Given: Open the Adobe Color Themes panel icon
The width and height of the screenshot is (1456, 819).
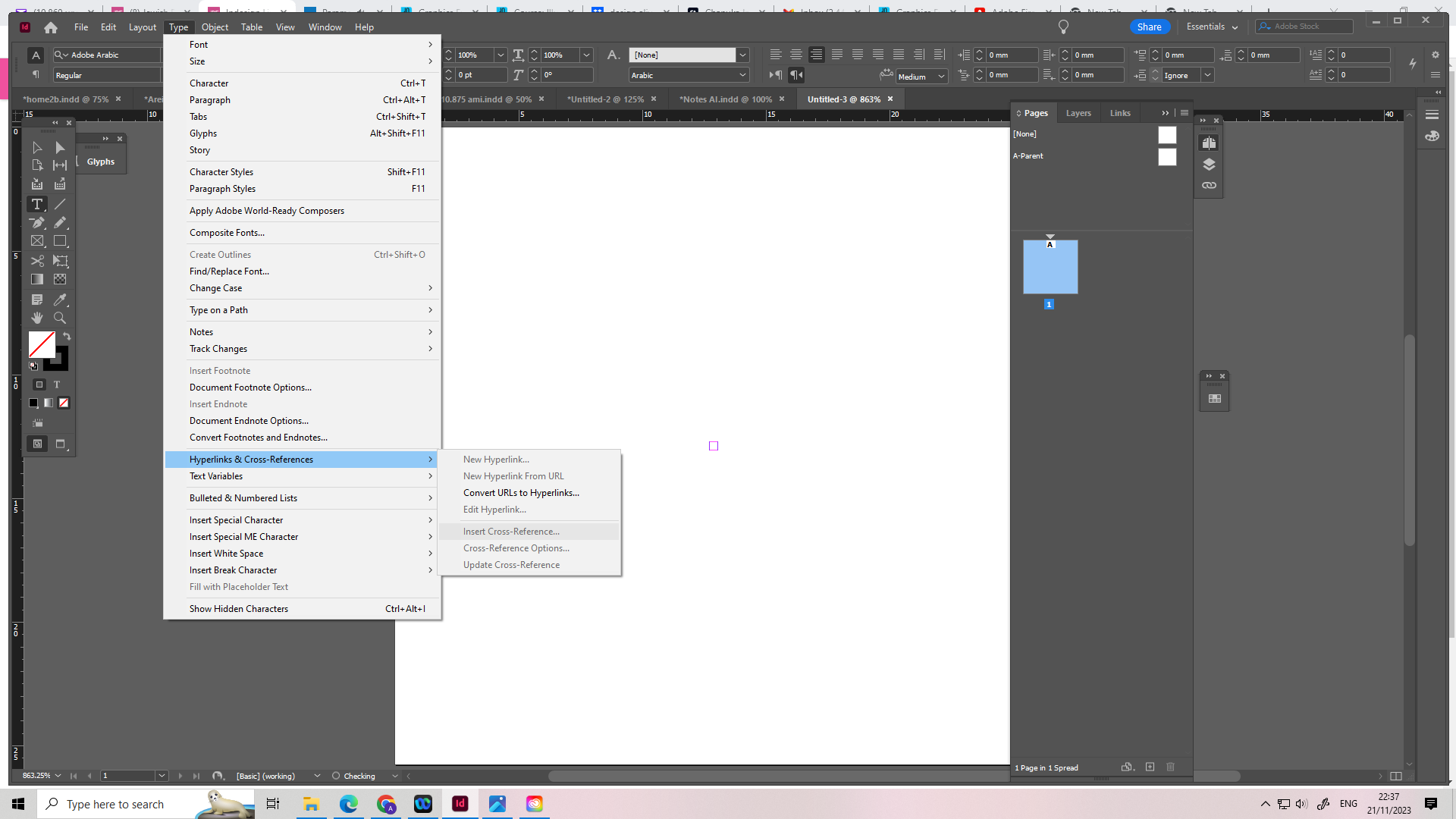Looking at the screenshot, I should [1433, 136].
